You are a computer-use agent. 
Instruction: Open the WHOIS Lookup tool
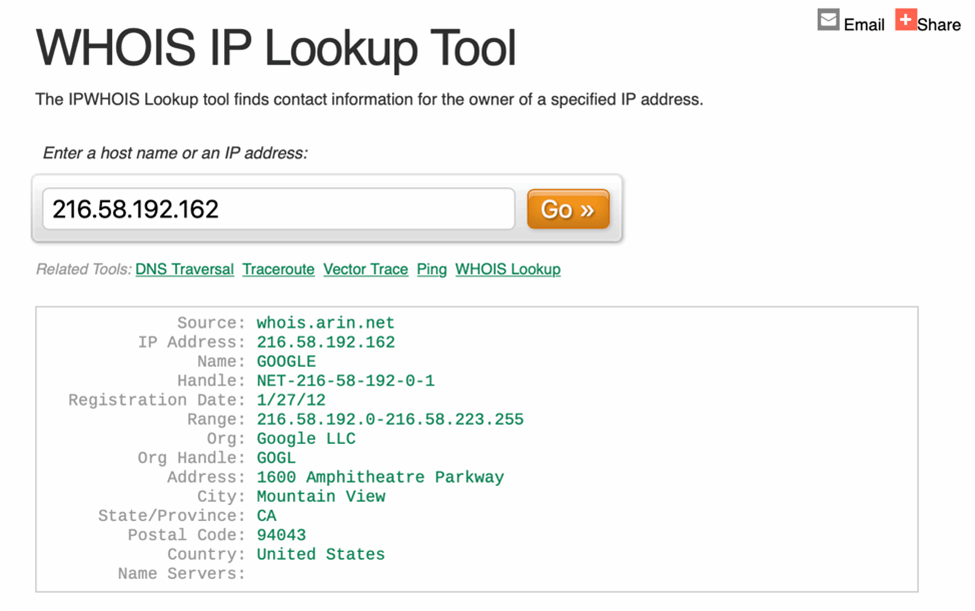coord(507,269)
